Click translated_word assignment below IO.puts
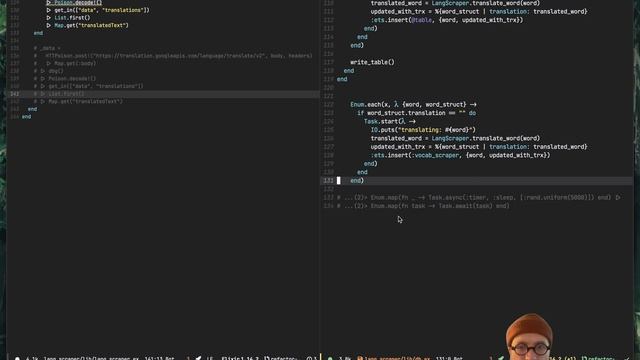This screenshot has height=360, width=640. (455, 138)
